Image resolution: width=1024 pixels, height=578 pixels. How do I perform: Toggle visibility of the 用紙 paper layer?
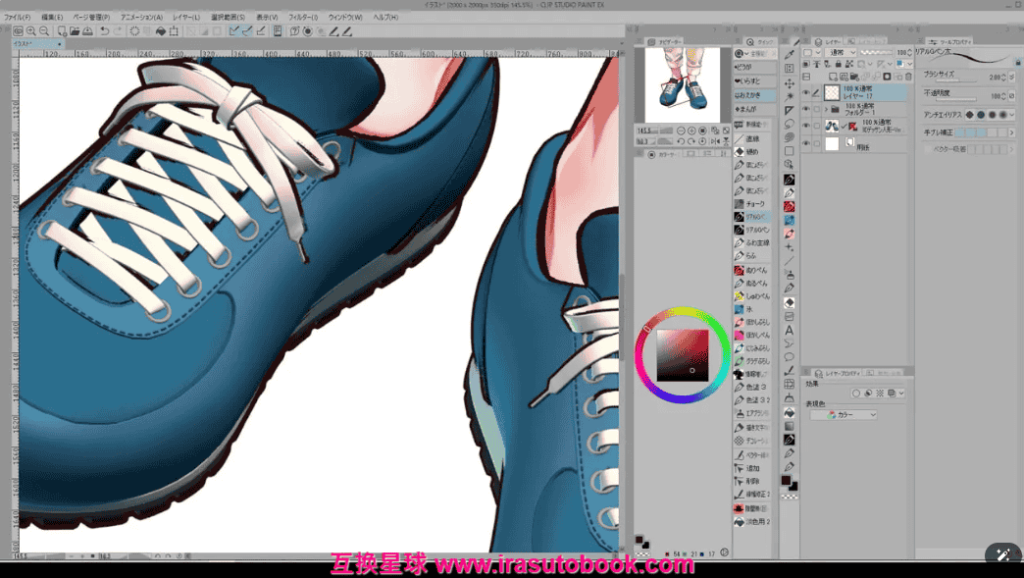tap(806, 144)
